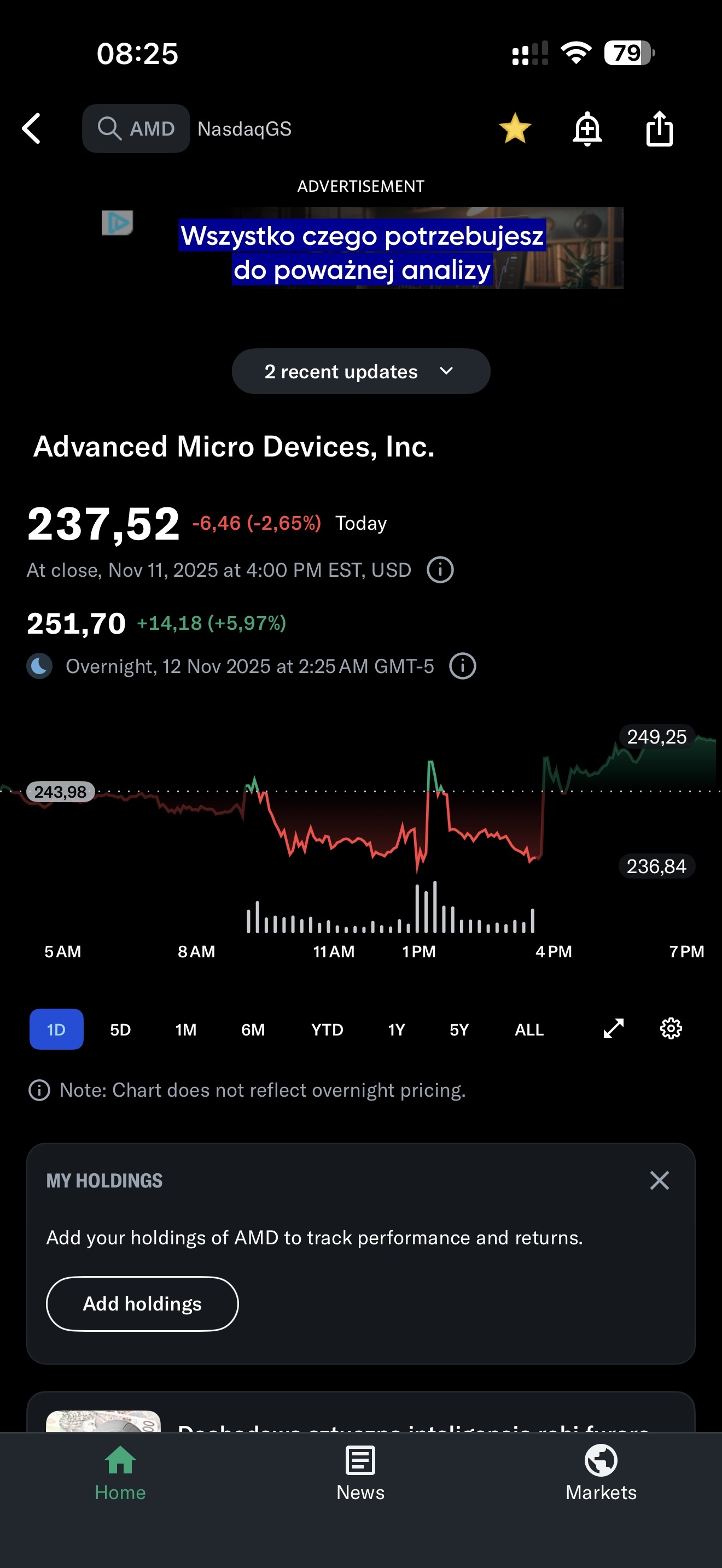
Task: Show info about overnight pricing
Action: click(x=463, y=666)
